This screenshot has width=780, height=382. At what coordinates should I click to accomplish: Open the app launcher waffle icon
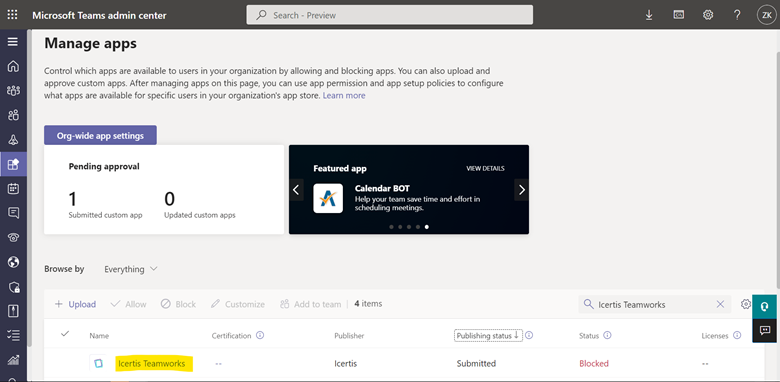(12, 15)
